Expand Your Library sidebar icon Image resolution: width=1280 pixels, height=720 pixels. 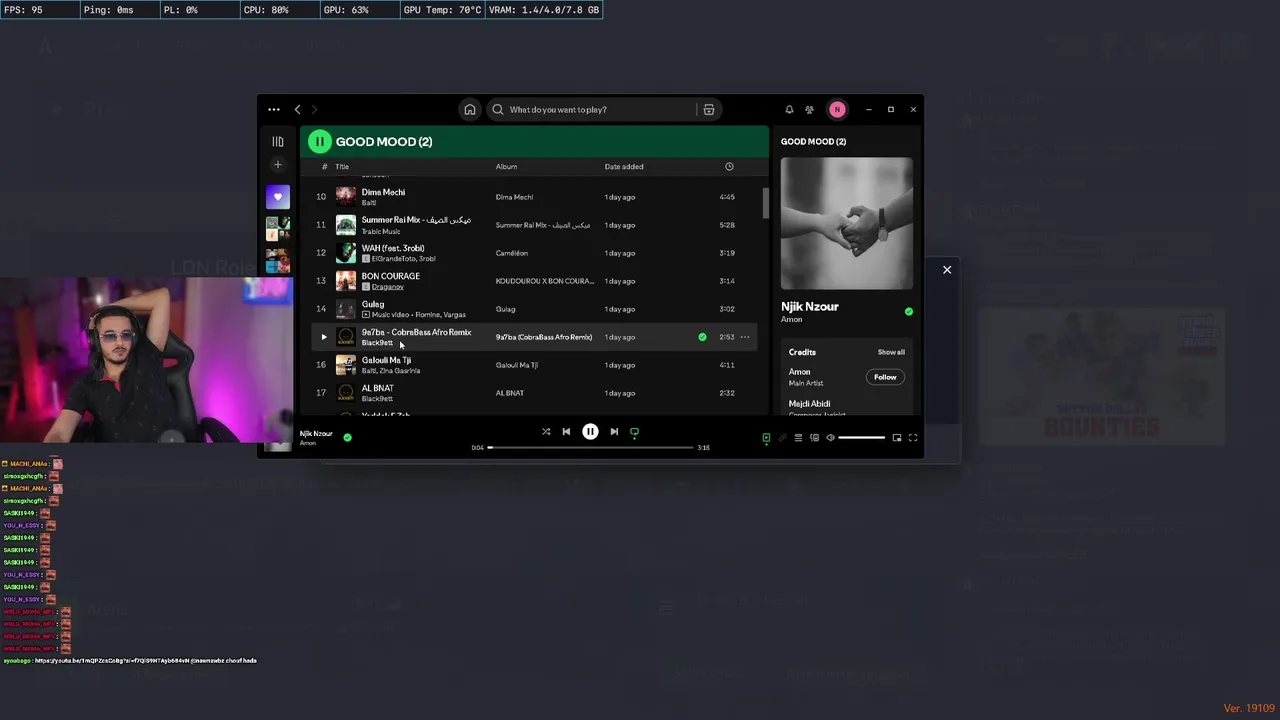pyautogui.click(x=278, y=142)
